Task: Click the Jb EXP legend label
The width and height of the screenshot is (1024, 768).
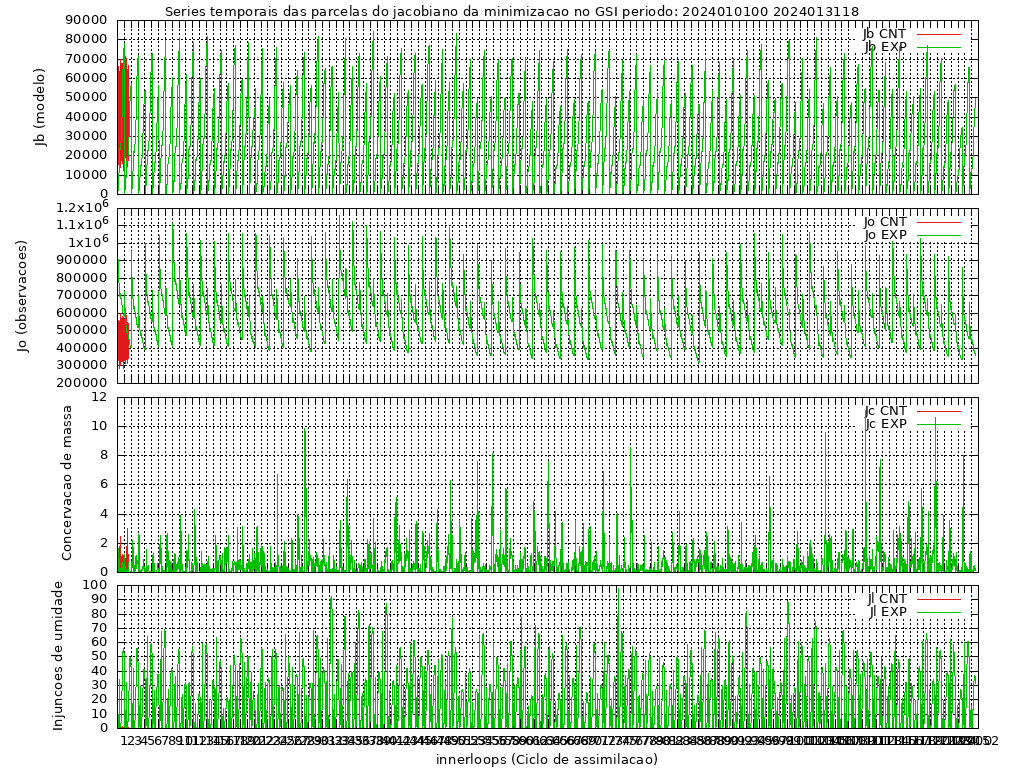Action: 885,46
